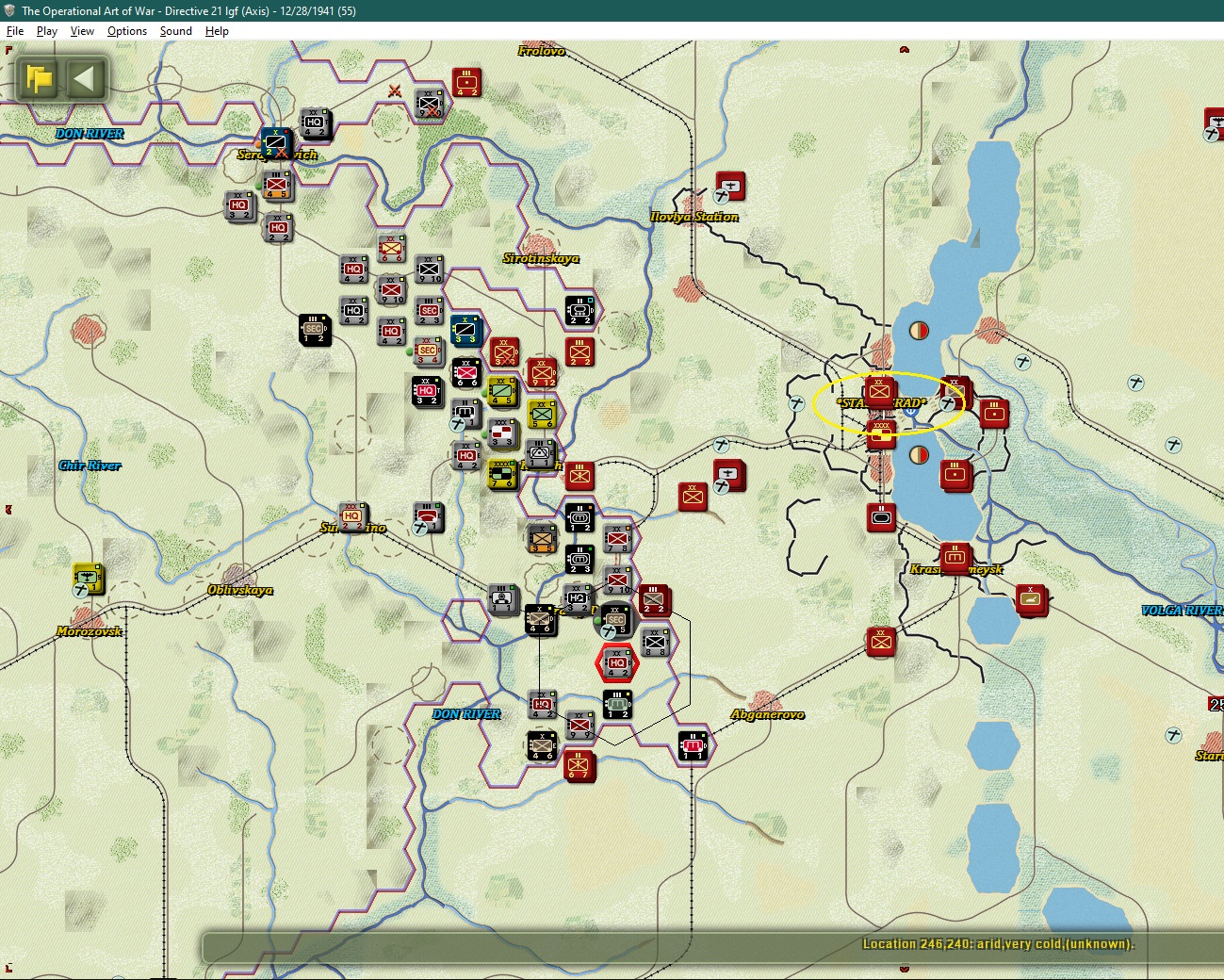The image size is (1224, 980).
Task: Click the back arrow button
Action: (86, 79)
